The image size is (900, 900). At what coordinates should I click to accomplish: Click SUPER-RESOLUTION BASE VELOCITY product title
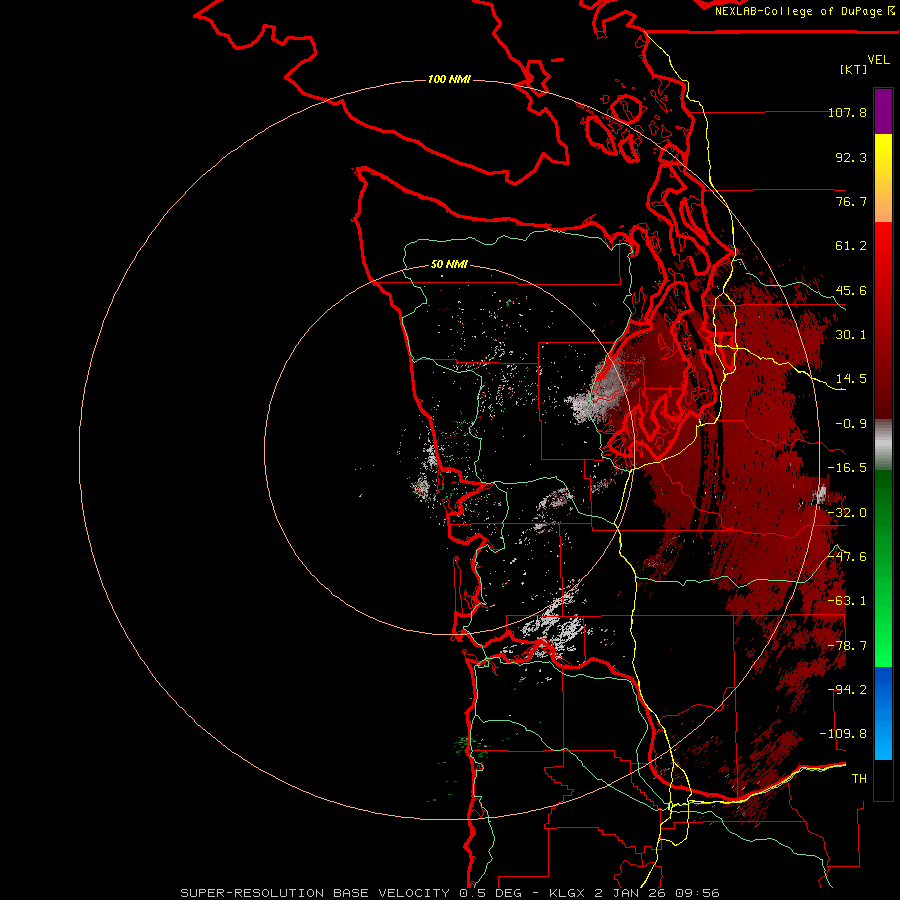[315, 893]
